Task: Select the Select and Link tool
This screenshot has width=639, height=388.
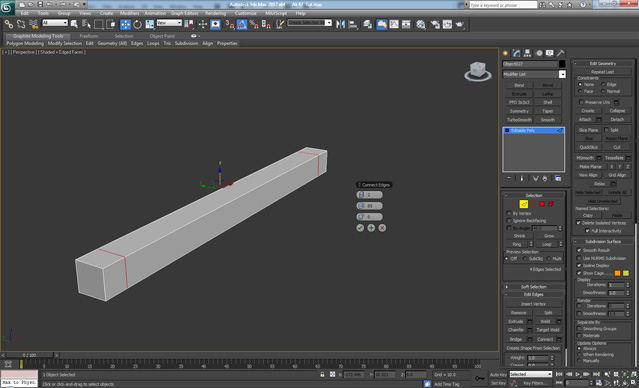Action: coord(9,24)
